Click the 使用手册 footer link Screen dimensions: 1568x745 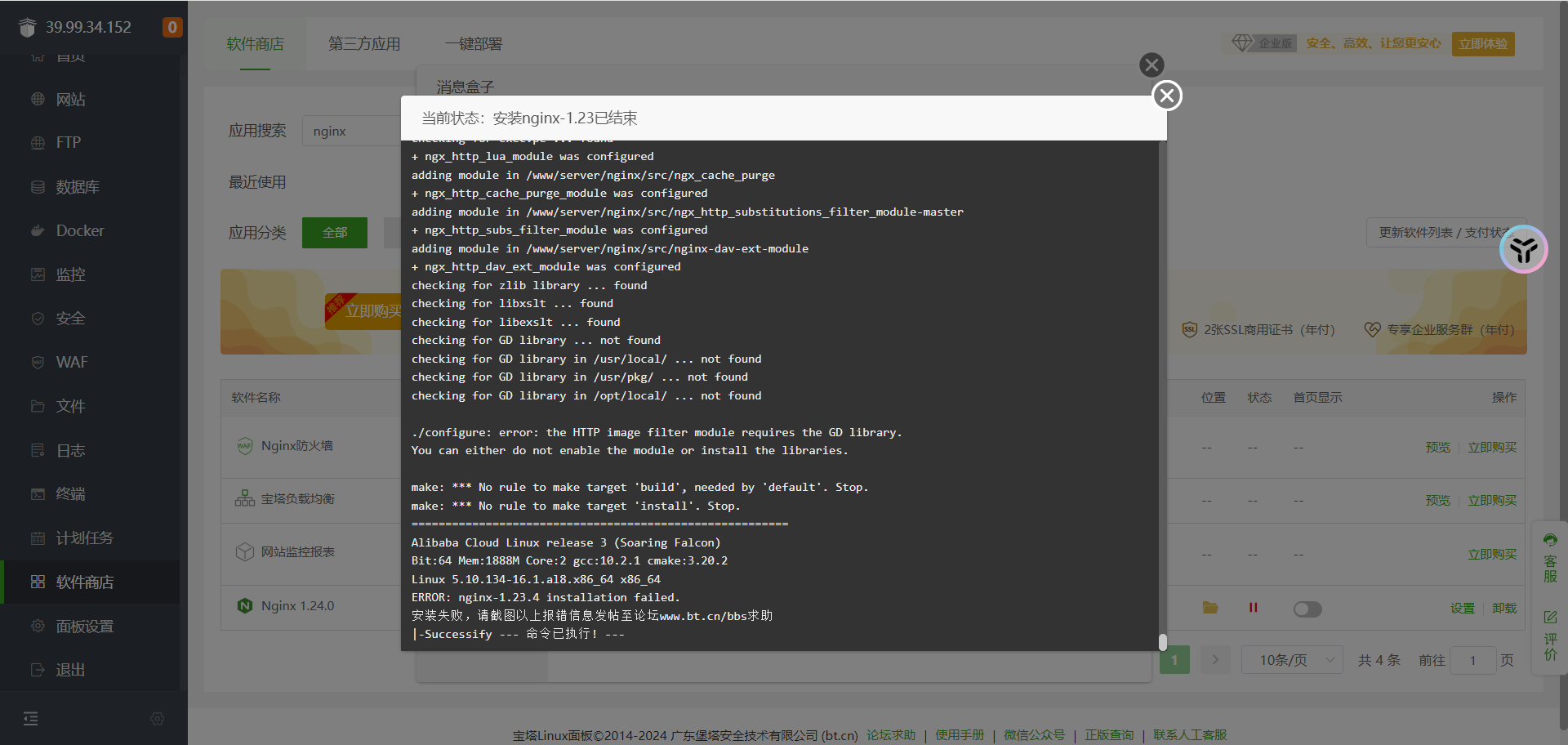[960, 735]
